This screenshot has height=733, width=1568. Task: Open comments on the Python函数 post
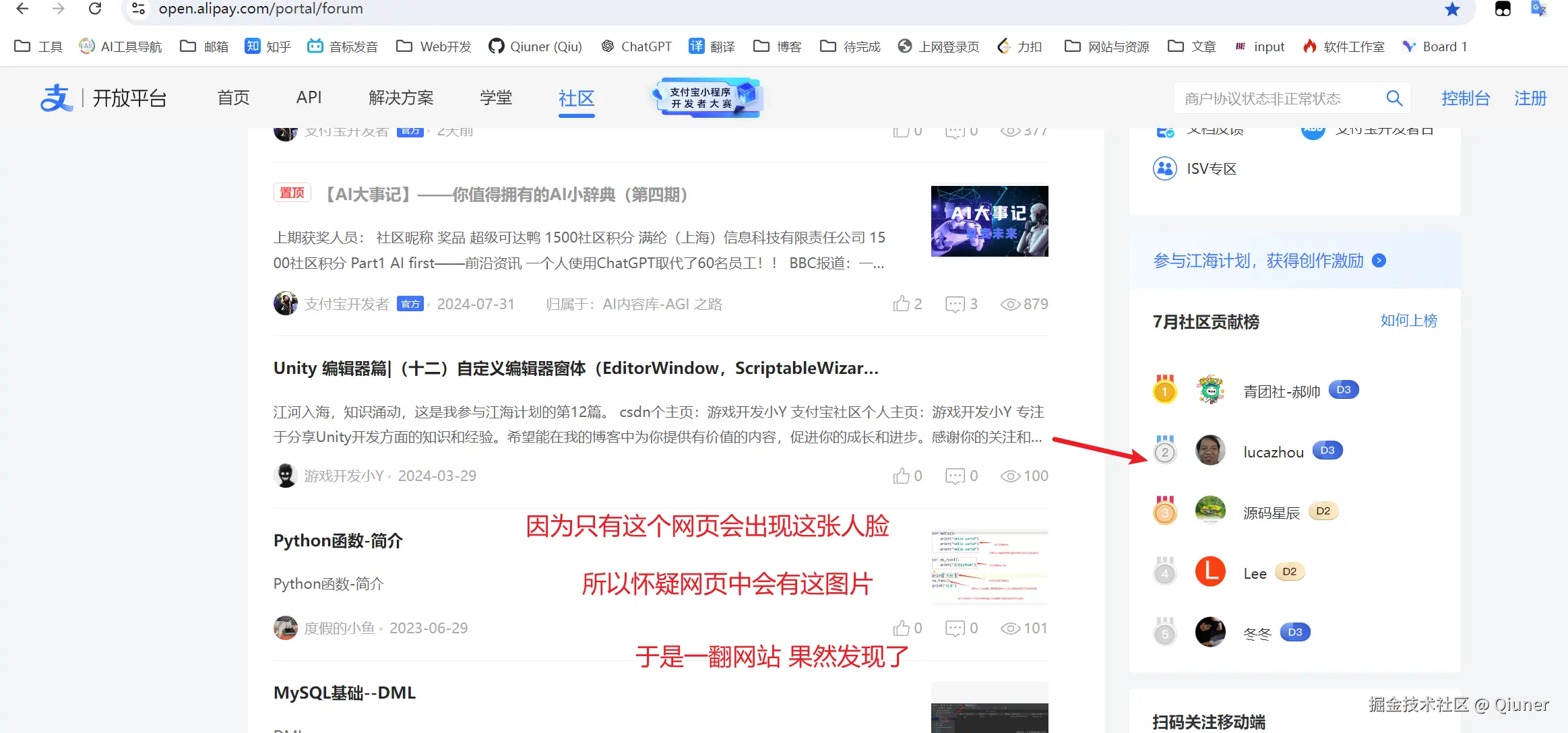955,628
